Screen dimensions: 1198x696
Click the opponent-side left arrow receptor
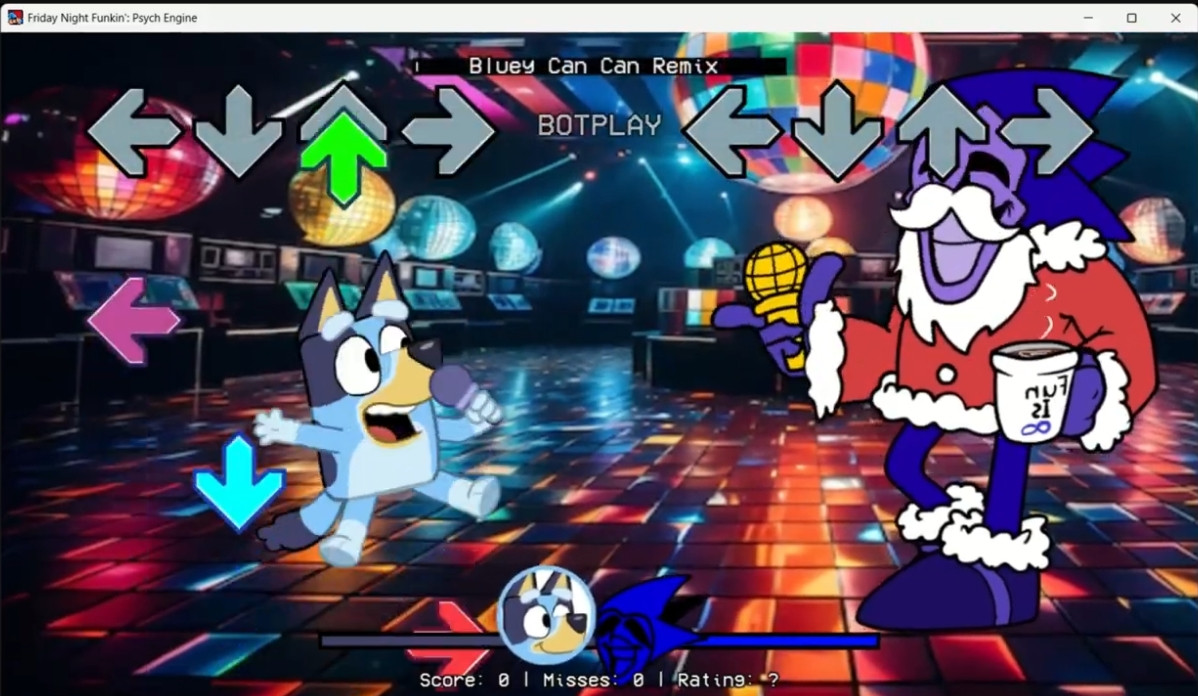[732, 132]
